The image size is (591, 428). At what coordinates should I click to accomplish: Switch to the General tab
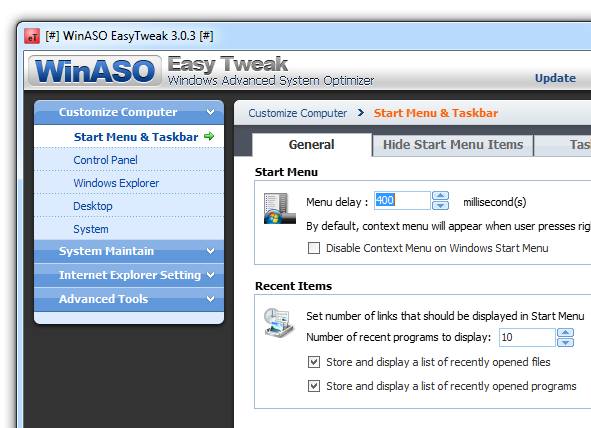[x=312, y=145]
